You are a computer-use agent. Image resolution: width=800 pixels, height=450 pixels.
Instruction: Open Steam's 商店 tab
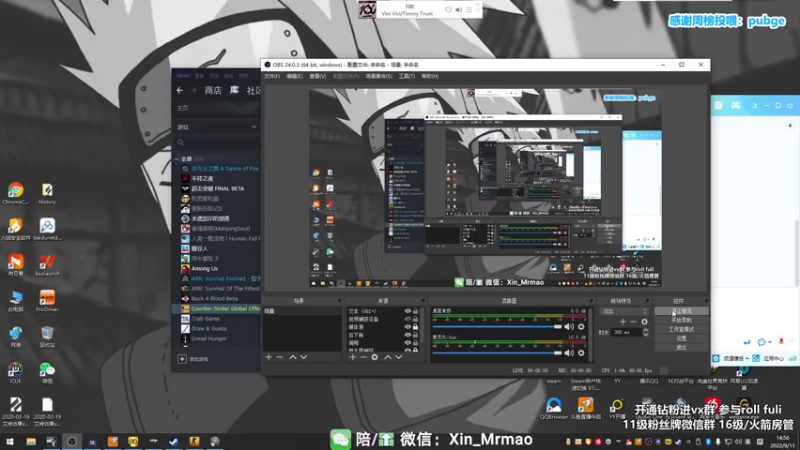point(213,90)
